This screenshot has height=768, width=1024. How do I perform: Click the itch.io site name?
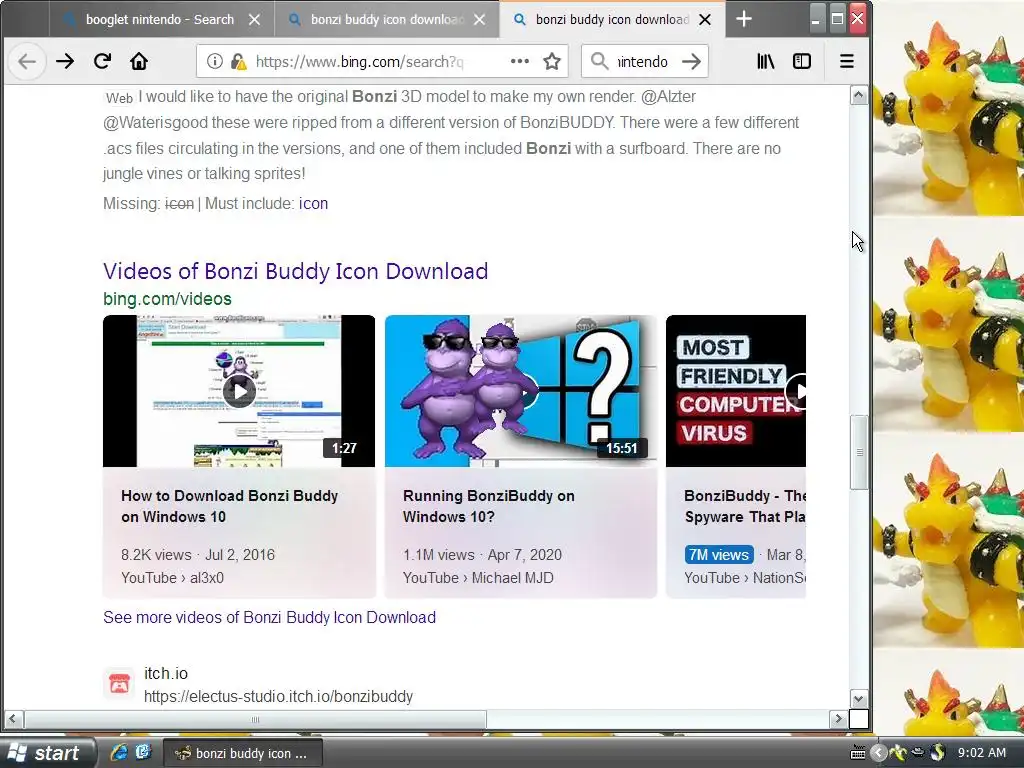[166, 673]
